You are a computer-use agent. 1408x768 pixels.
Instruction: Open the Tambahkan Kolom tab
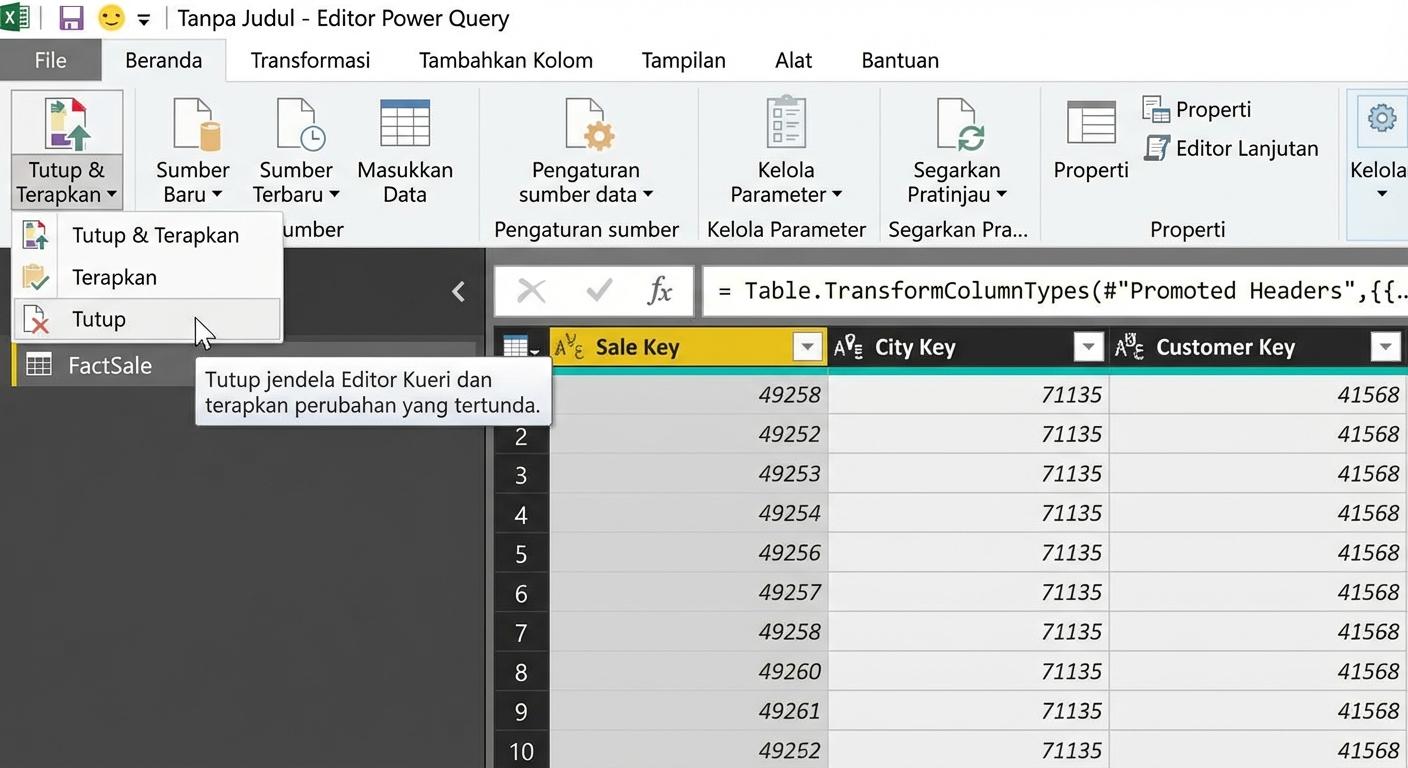tap(505, 60)
